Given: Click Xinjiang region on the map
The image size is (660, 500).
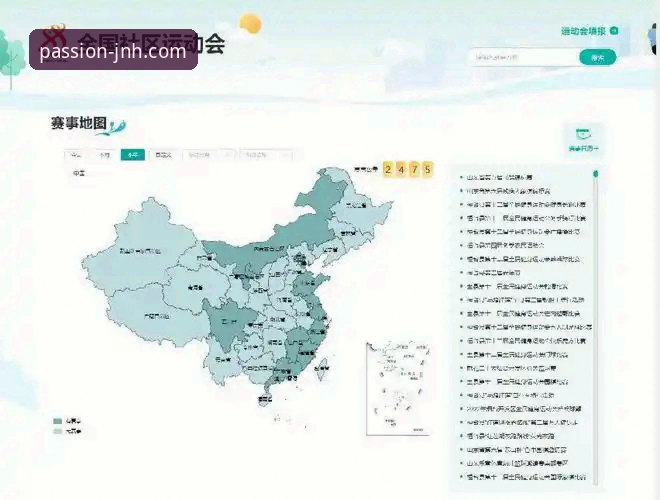Looking at the screenshot, I should tap(140, 251).
